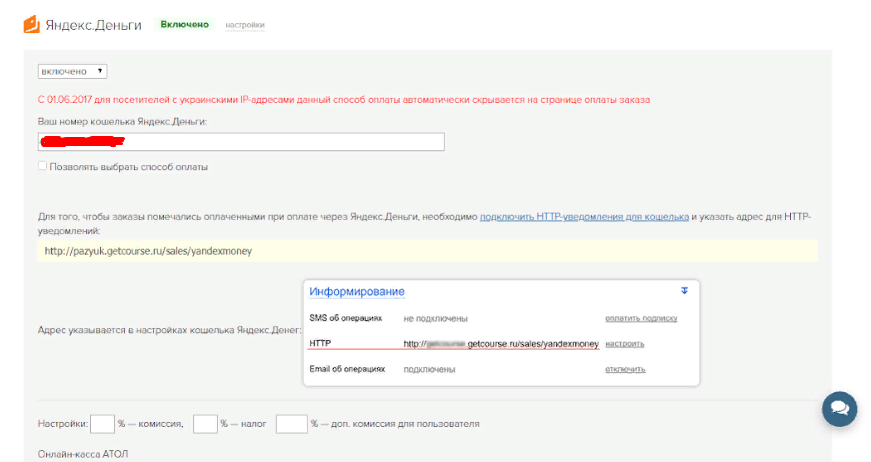Click the налог percent input box
This screenshot has width=871, height=462.
pos(205,424)
